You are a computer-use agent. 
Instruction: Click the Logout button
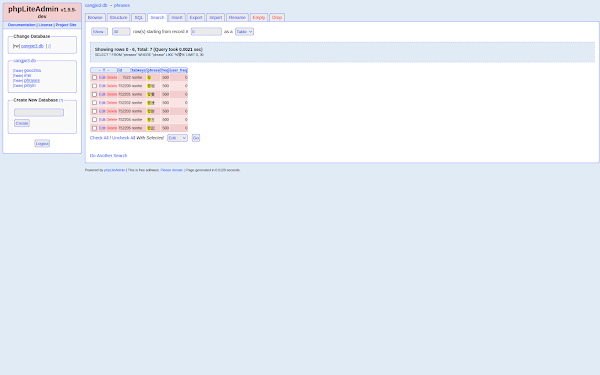click(42, 143)
